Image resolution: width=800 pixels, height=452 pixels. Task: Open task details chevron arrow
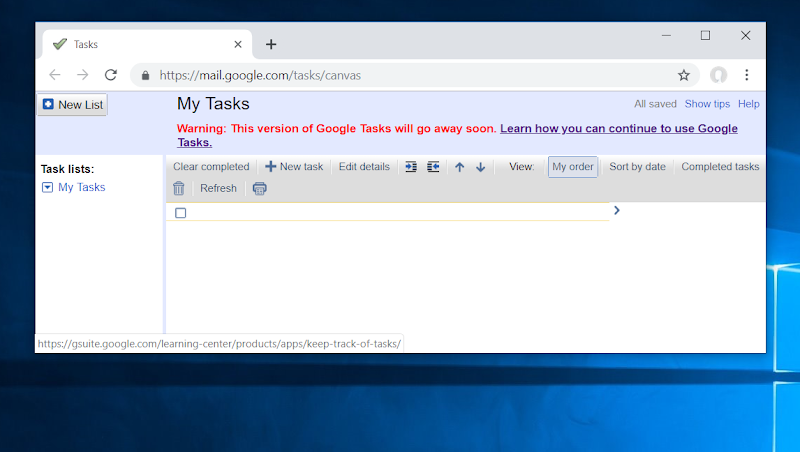click(617, 210)
